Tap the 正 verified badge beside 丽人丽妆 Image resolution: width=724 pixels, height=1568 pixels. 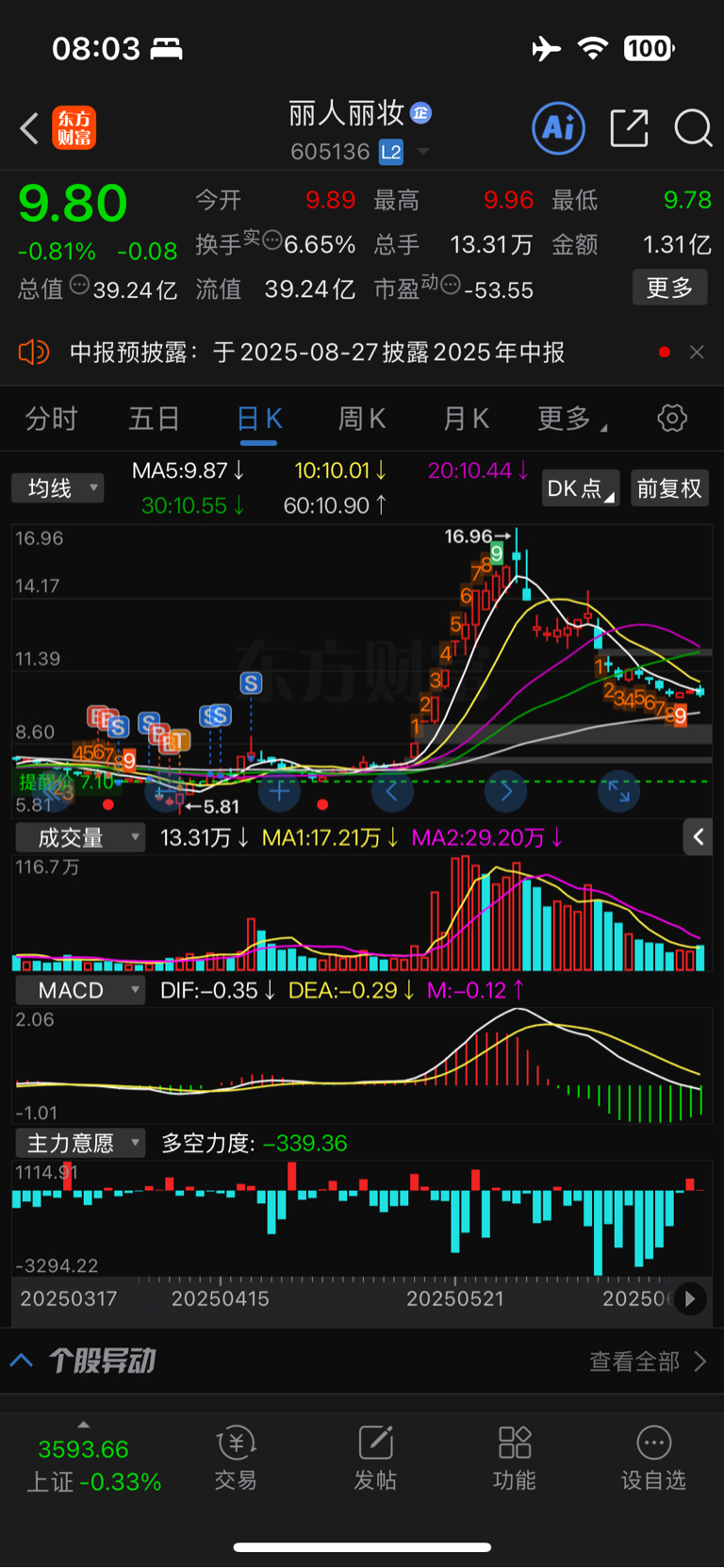420,113
